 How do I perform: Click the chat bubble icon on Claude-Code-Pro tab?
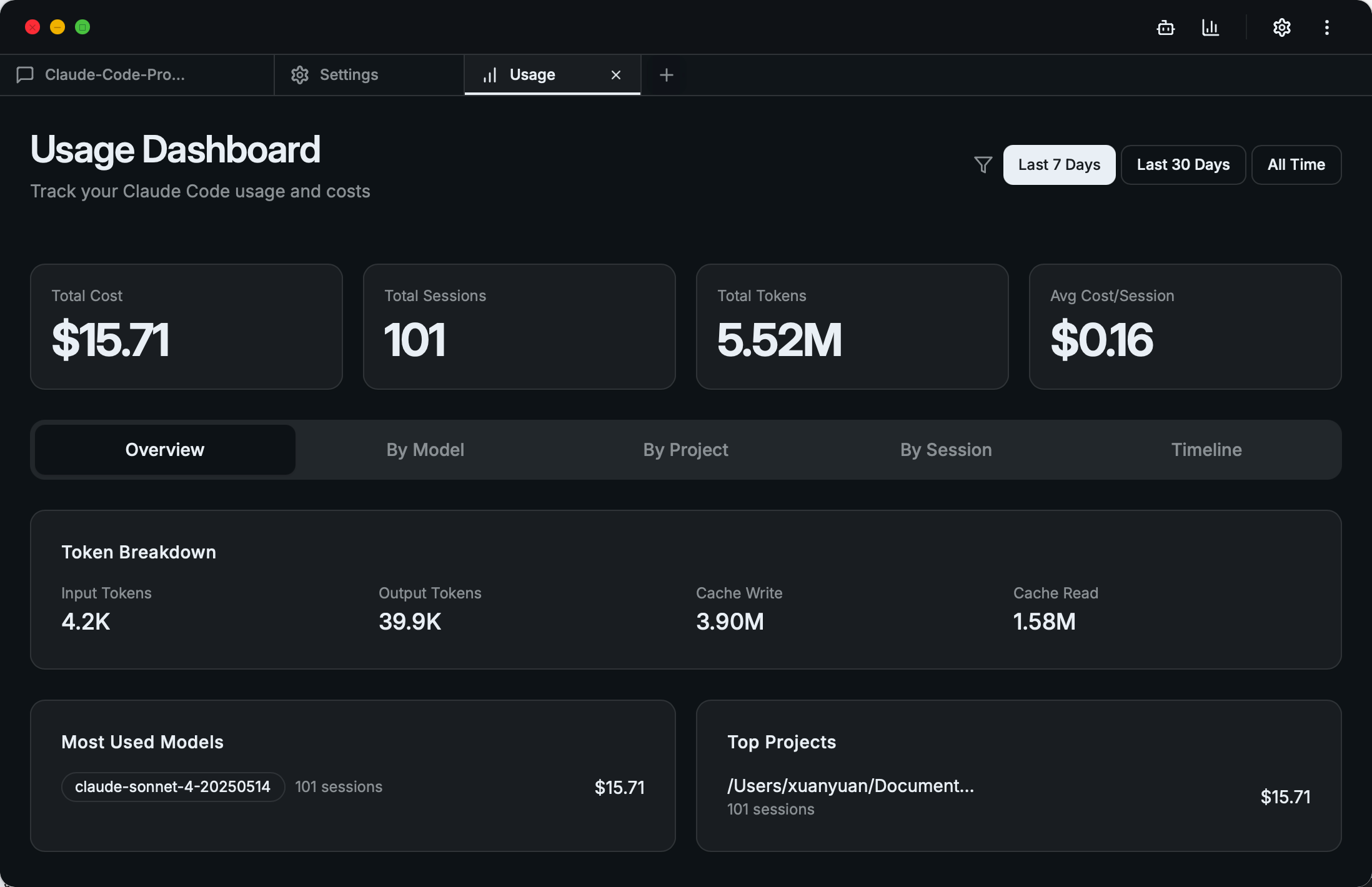point(25,75)
